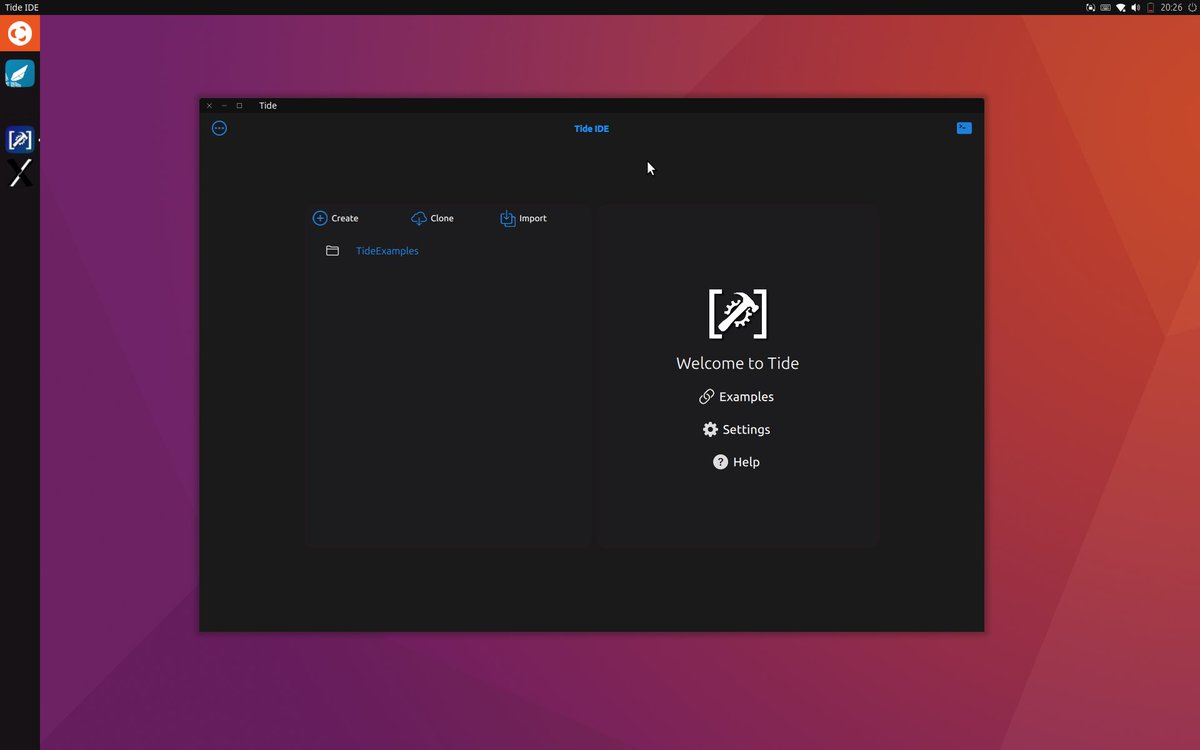Click the Clone cloud icon
This screenshot has height=750, width=1200.
click(419, 218)
